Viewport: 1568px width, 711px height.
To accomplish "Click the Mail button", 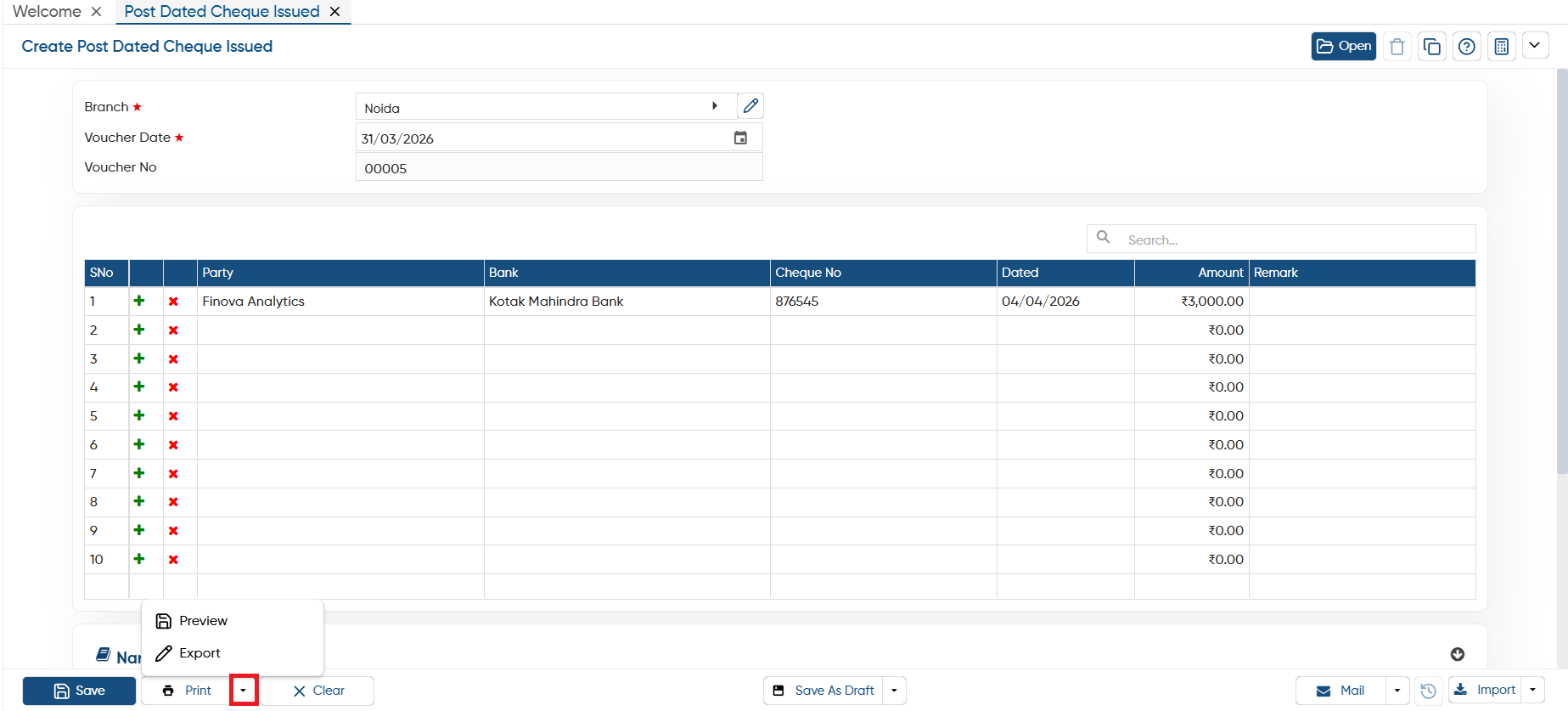I will click(1340, 691).
